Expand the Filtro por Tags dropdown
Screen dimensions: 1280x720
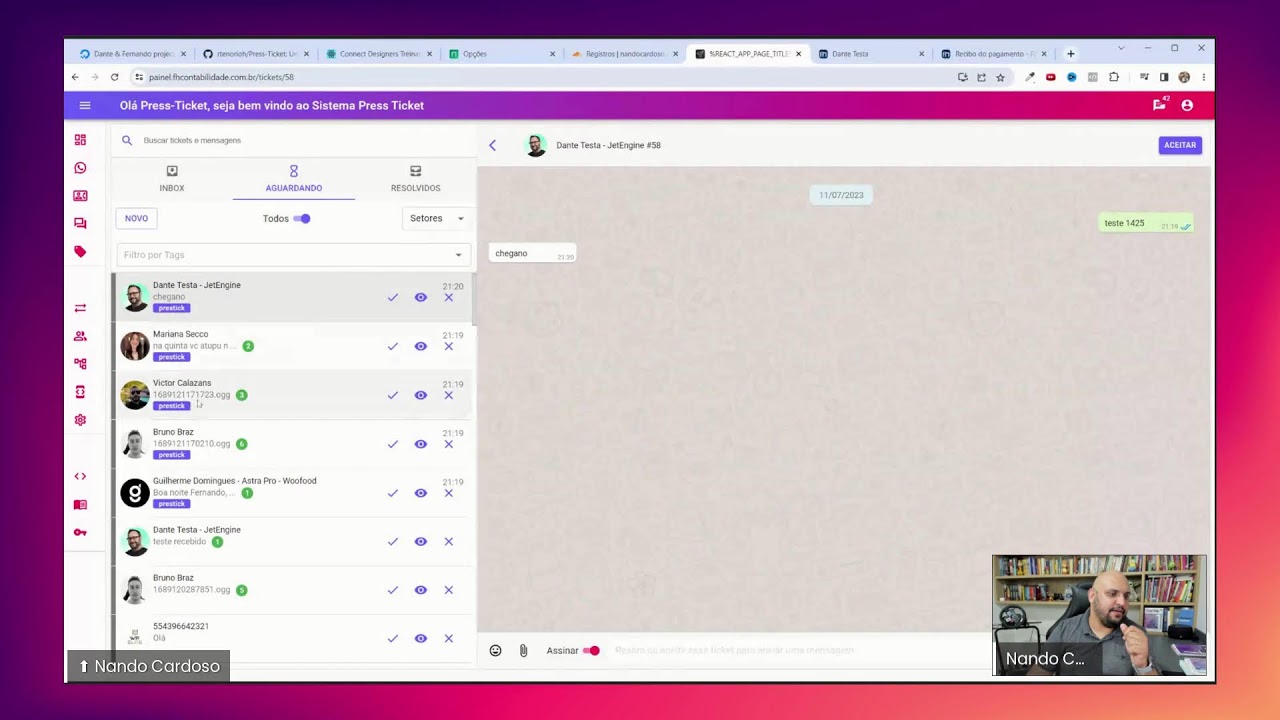pos(458,255)
